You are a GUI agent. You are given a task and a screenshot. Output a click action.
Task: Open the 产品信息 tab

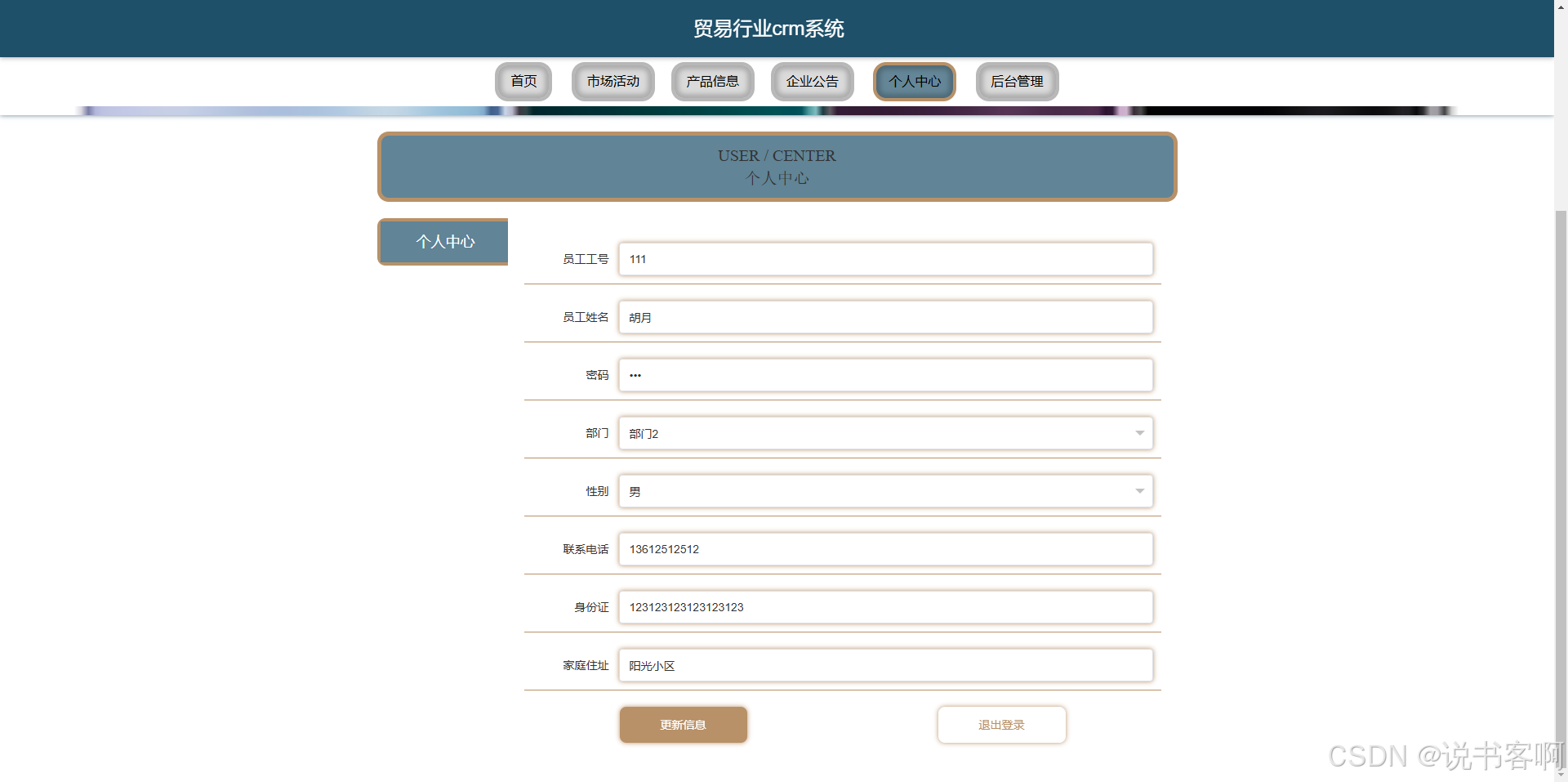(x=713, y=82)
